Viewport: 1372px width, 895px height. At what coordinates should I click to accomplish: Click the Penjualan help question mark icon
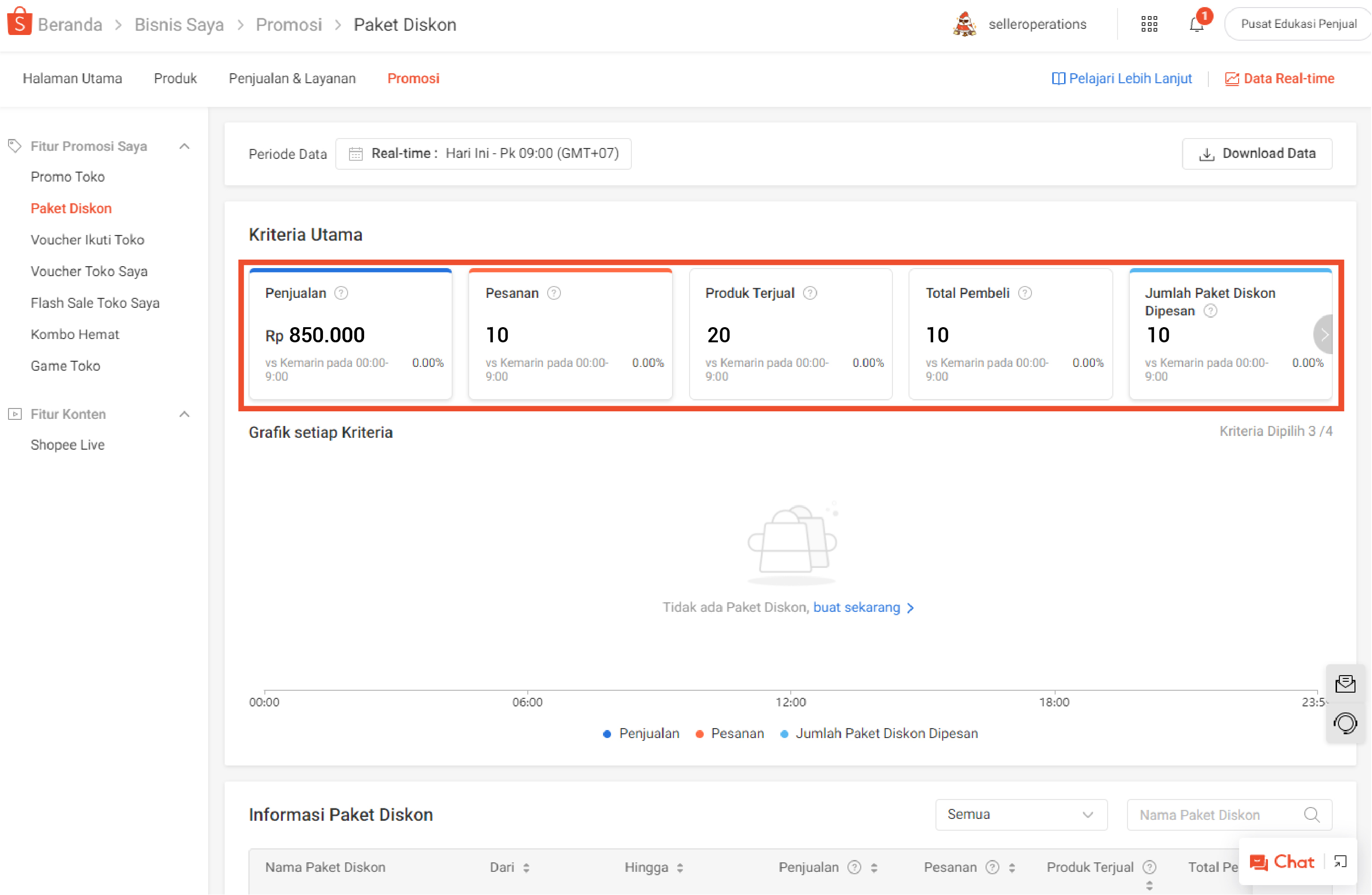tap(341, 293)
